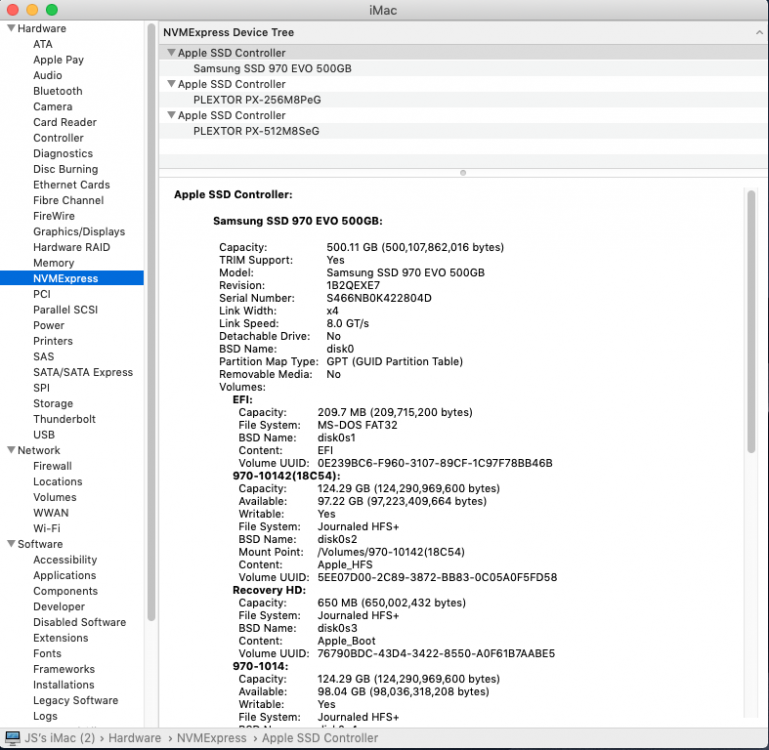The height and width of the screenshot is (750, 769).
Task: Open Diagnostics in the sidebar
Action: pos(63,154)
